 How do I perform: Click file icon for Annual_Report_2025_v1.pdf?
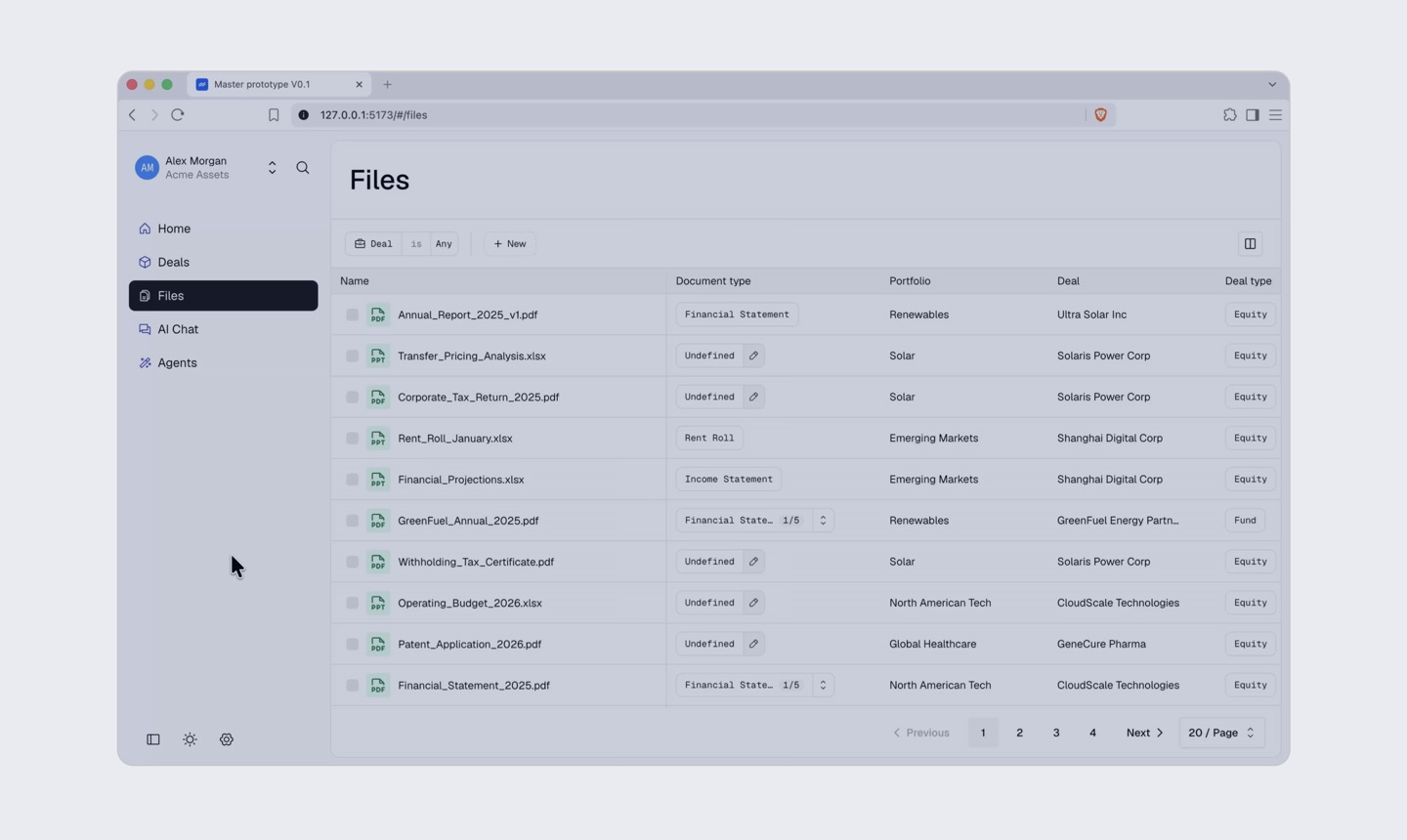(x=377, y=315)
